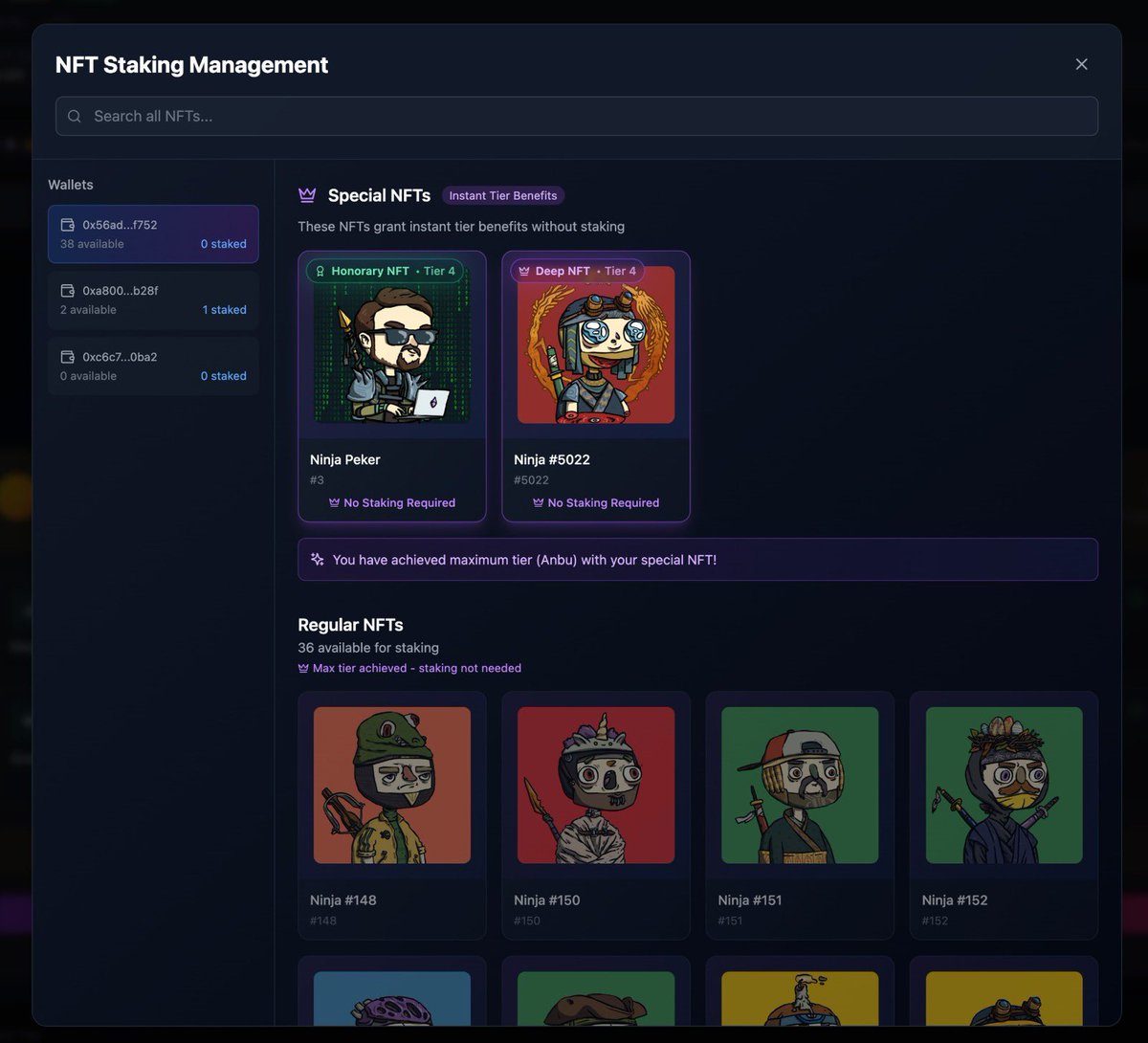This screenshot has height=1043, width=1148.
Task: Open the Regular NFTs section header
Action: (x=350, y=624)
